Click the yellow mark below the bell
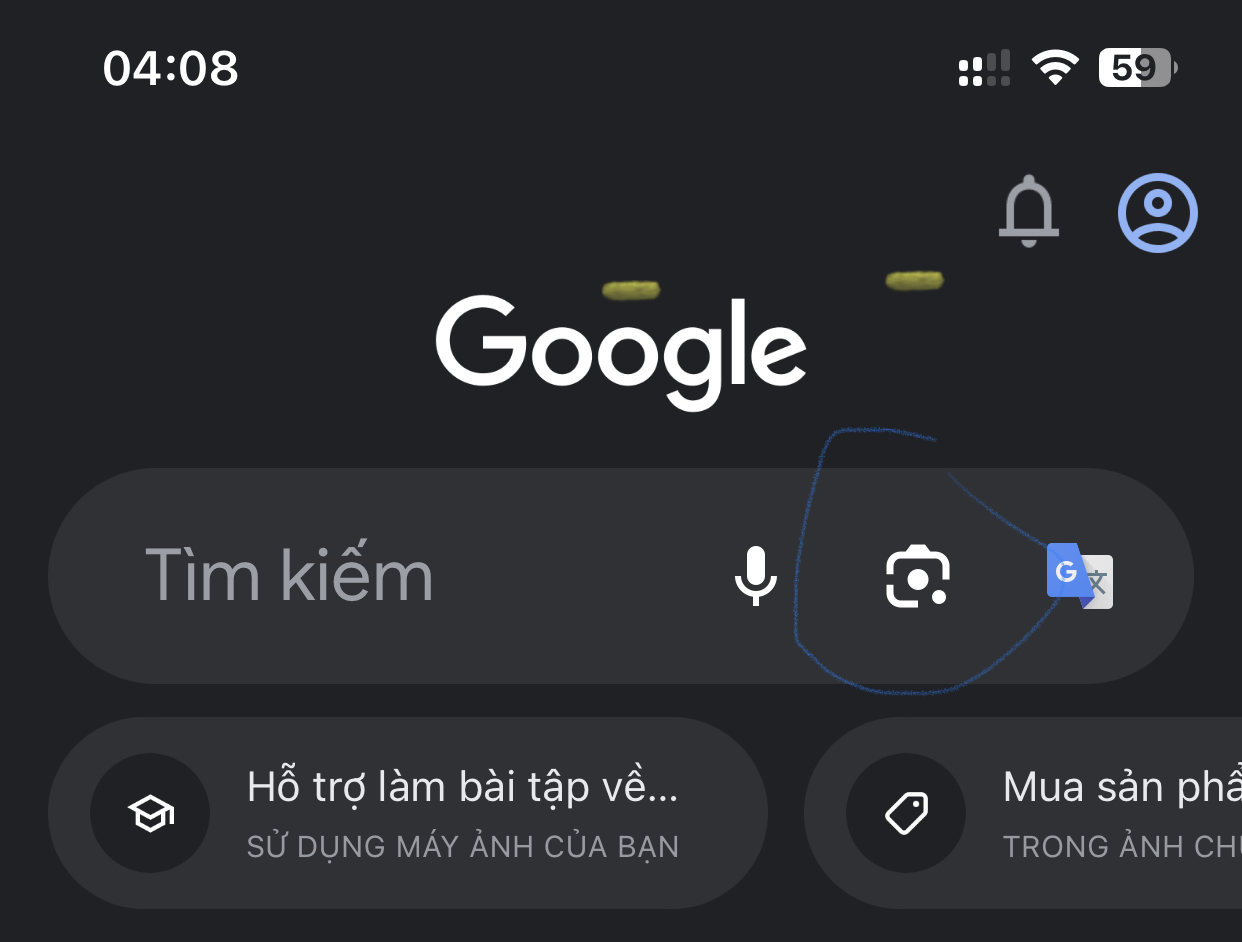This screenshot has width=1242, height=942. pyautogui.click(x=914, y=281)
